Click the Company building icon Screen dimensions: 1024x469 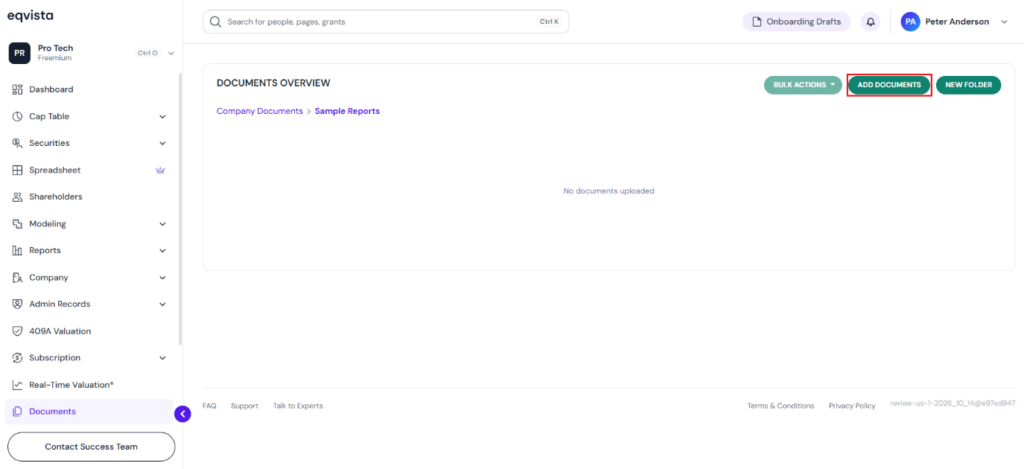point(18,278)
